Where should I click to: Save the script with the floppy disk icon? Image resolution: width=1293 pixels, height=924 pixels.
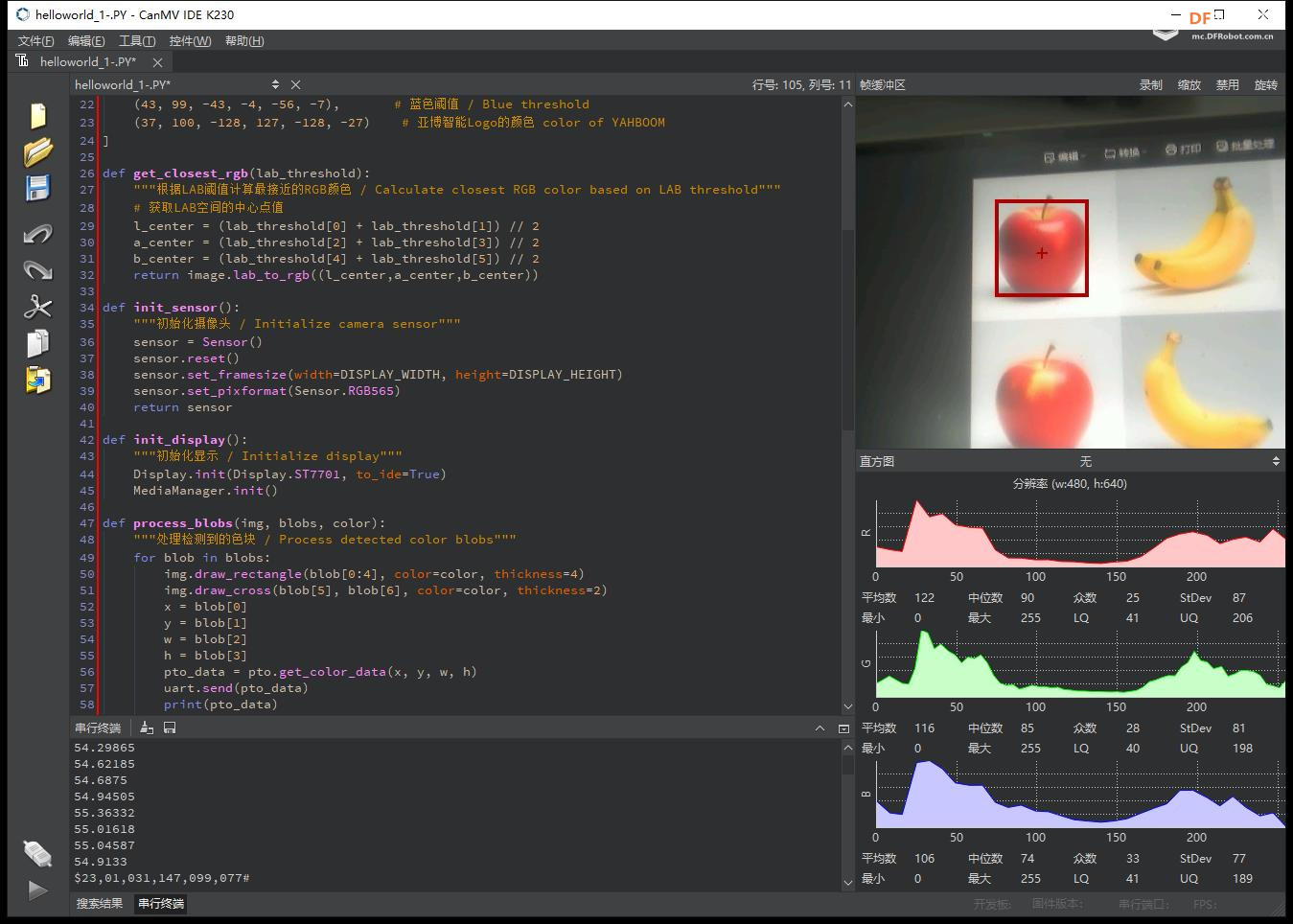pyautogui.click(x=37, y=188)
